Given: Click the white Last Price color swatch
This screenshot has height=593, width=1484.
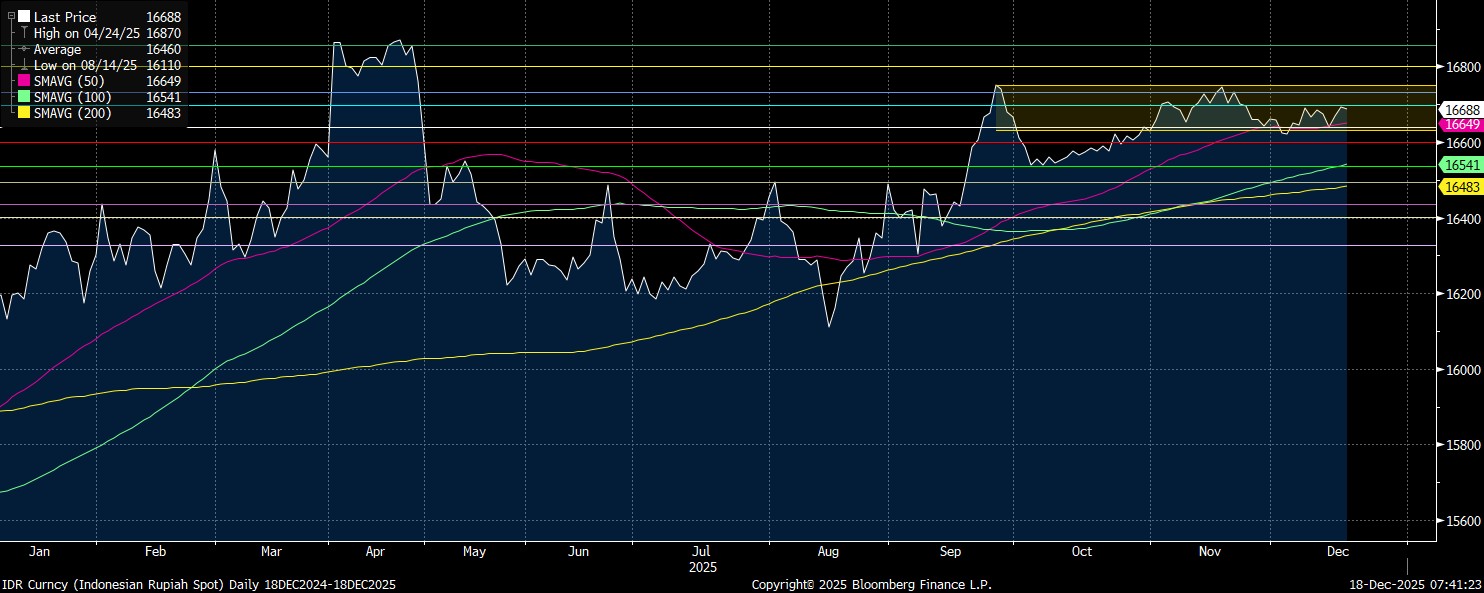Looking at the screenshot, I should [x=24, y=17].
